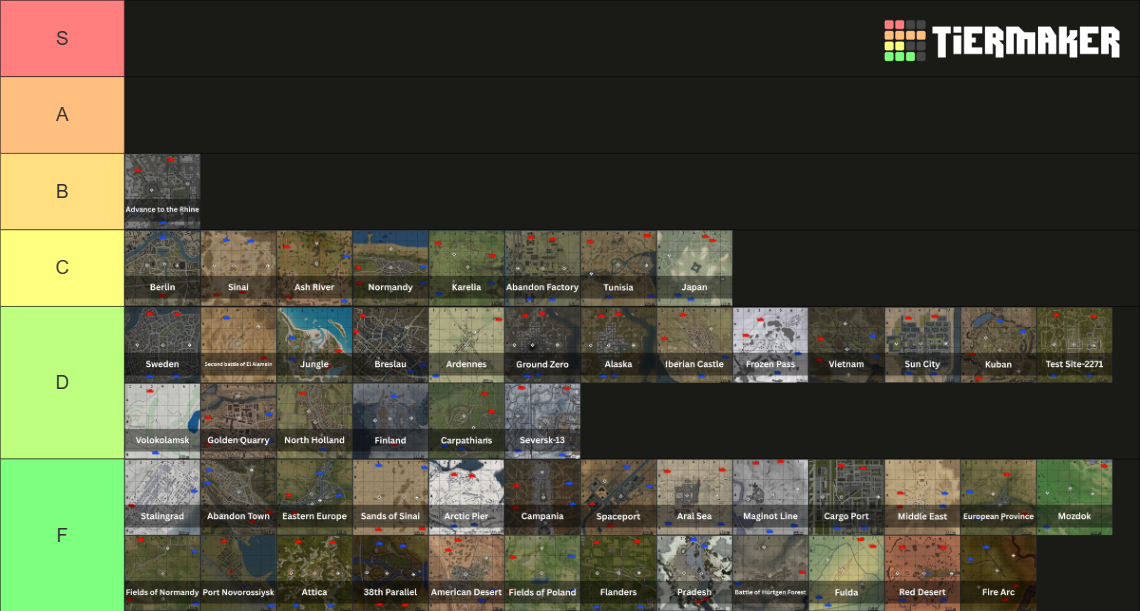Viewport: 1140px width, 611px height.
Task: Choose the Abandon Town map
Action: [x=238, y=497]
